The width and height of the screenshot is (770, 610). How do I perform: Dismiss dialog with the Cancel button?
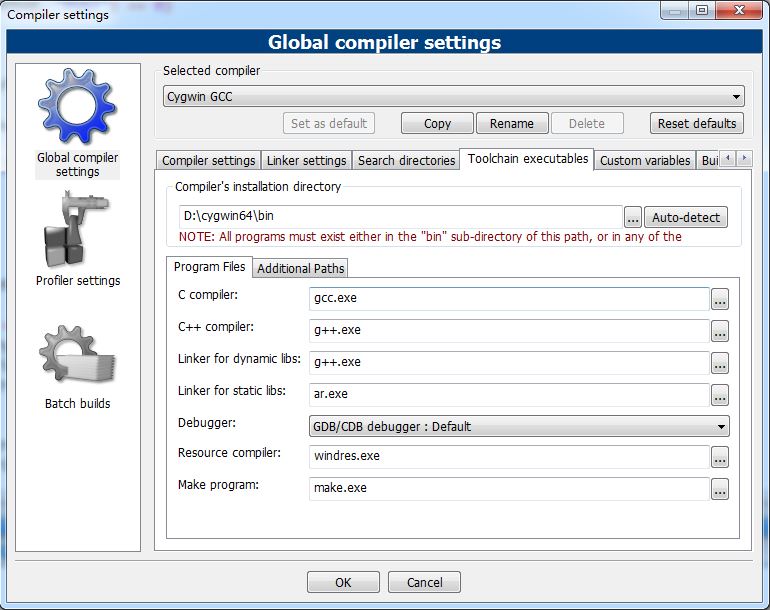coord(424,582)
